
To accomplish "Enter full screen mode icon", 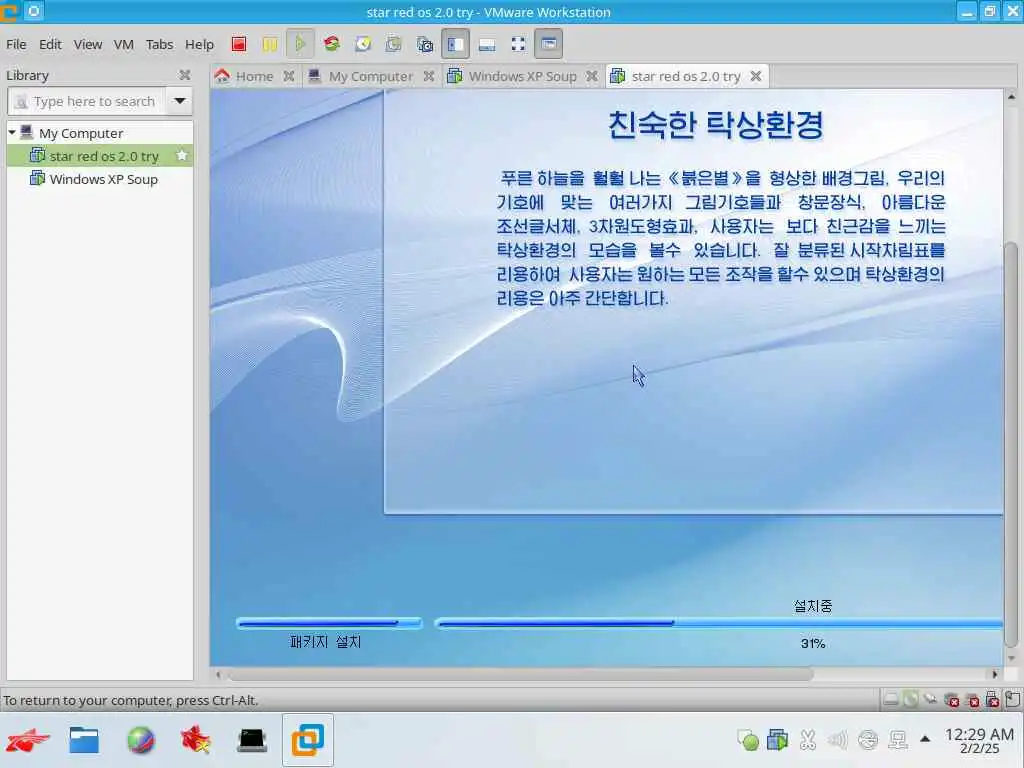I will 518,44.
